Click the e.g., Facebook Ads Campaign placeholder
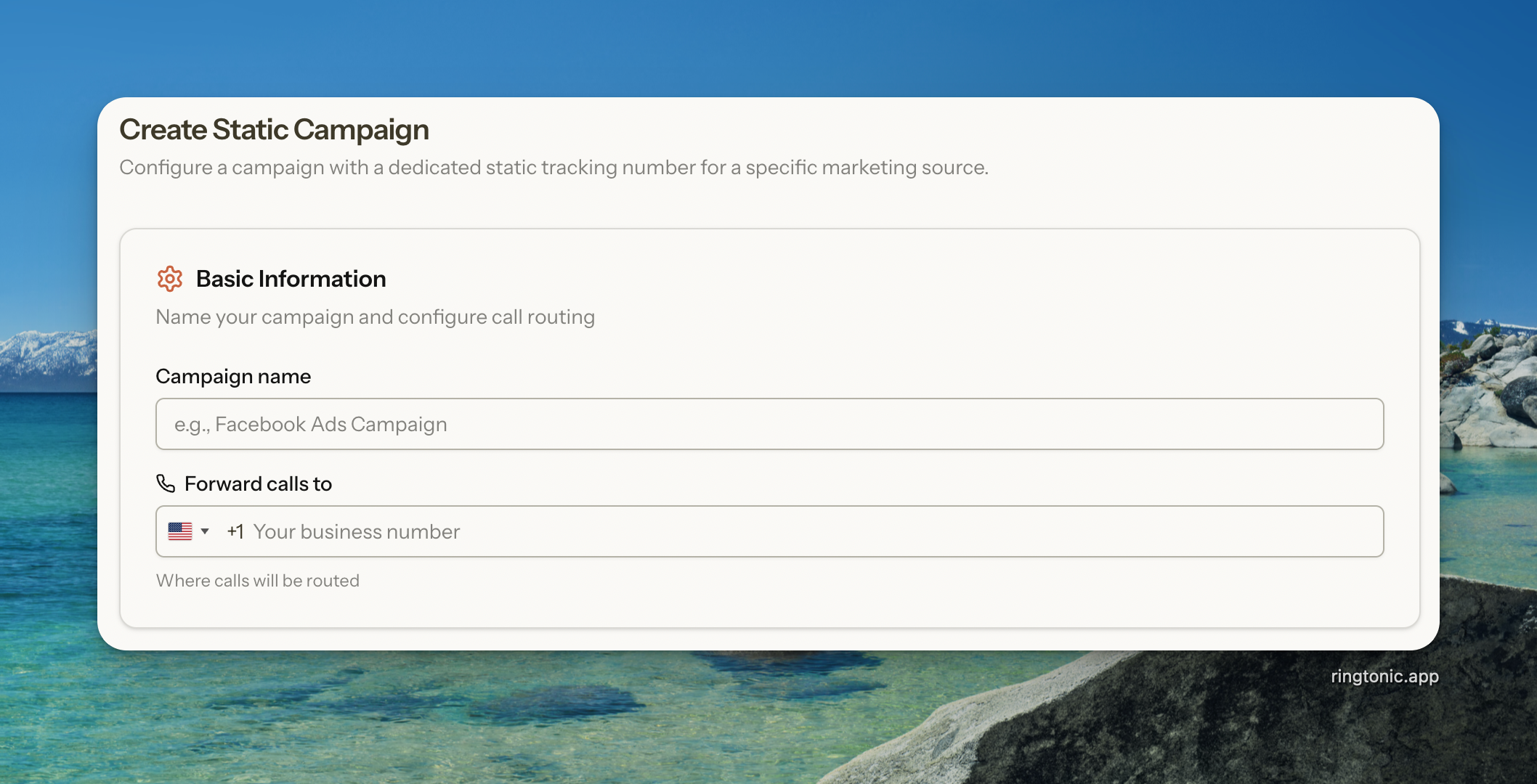The height and width of the screenshot is (784, 1537). tap(310, 424)
